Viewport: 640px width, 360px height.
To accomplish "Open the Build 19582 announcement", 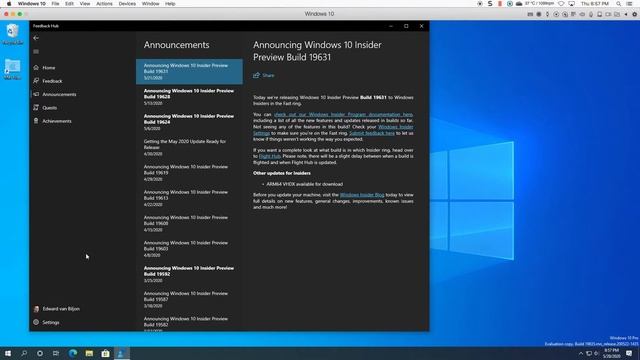I will click(x=189, y=322).
